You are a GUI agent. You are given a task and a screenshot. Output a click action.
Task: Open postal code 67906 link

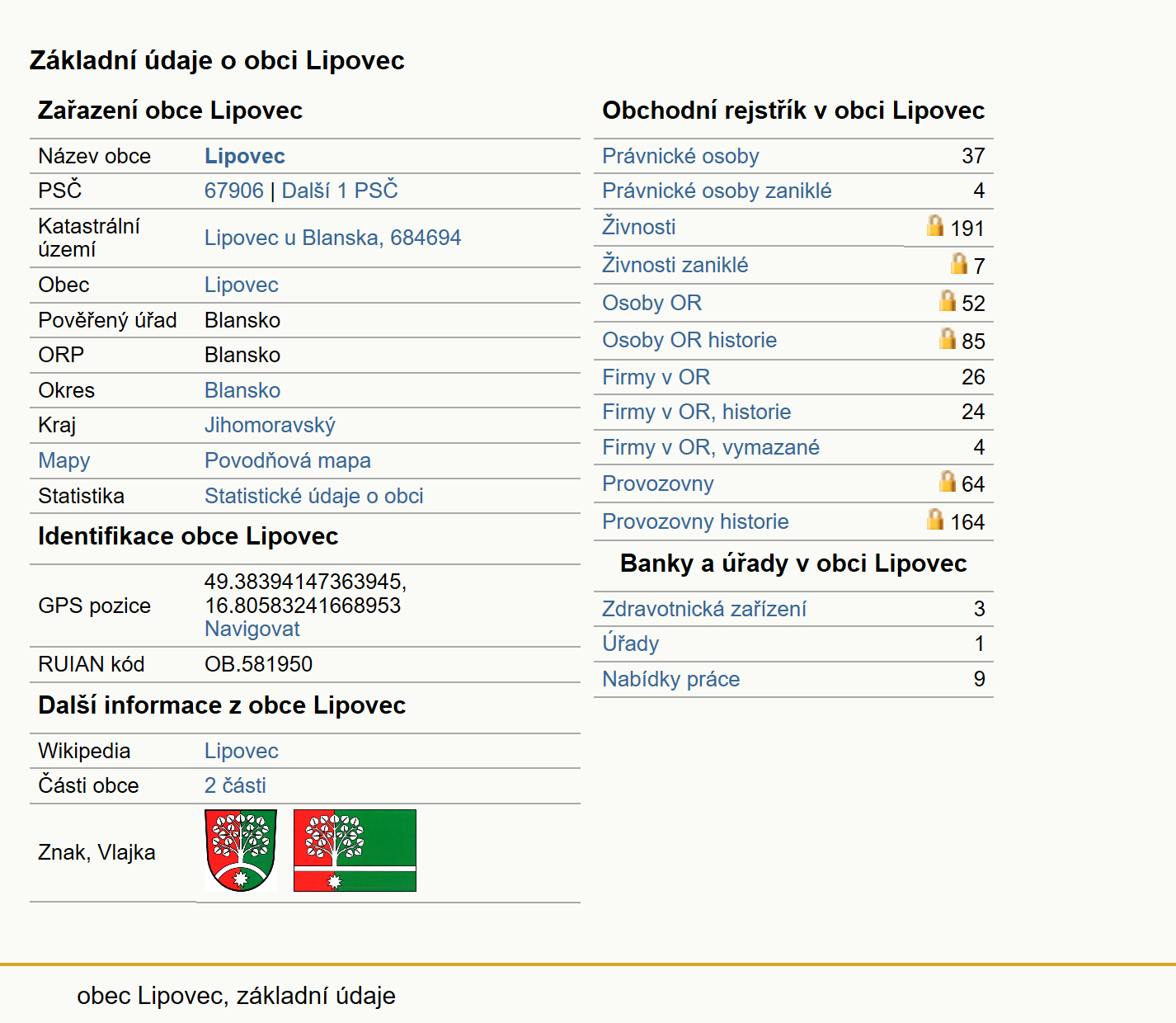point(234,191)
